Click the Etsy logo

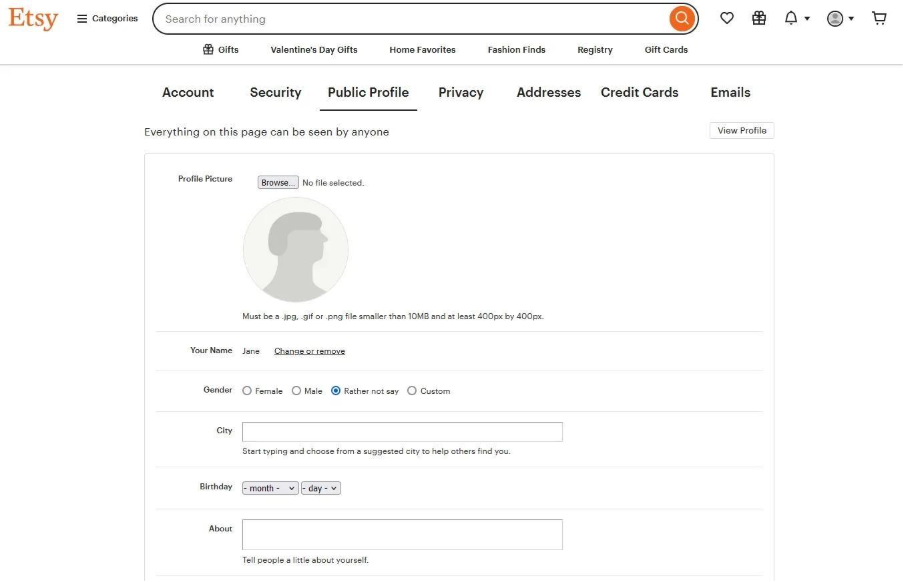click(x=33, y=19)
